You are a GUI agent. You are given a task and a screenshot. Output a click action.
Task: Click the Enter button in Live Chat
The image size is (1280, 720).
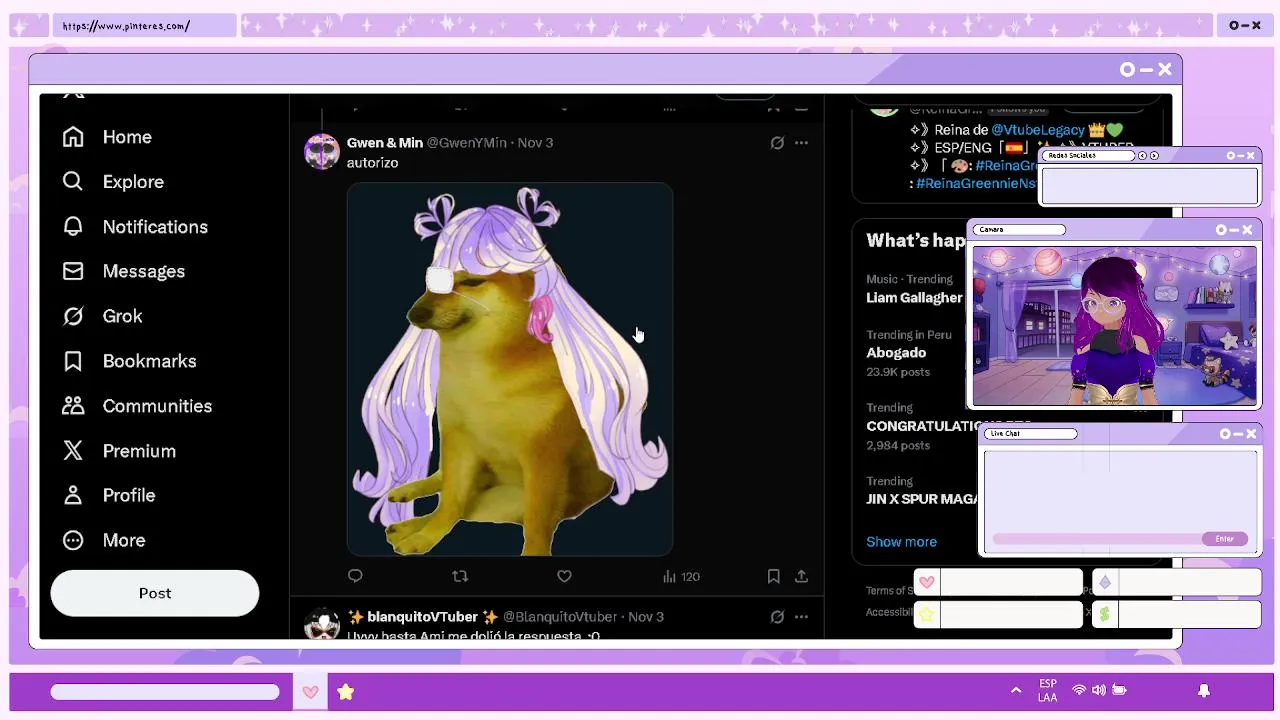(1224, 539)
